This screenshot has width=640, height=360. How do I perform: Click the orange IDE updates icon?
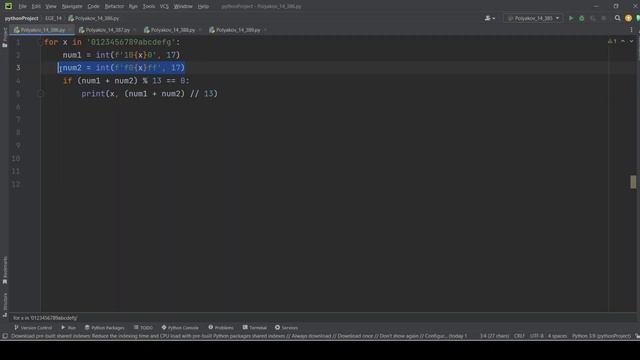(628, 18)
